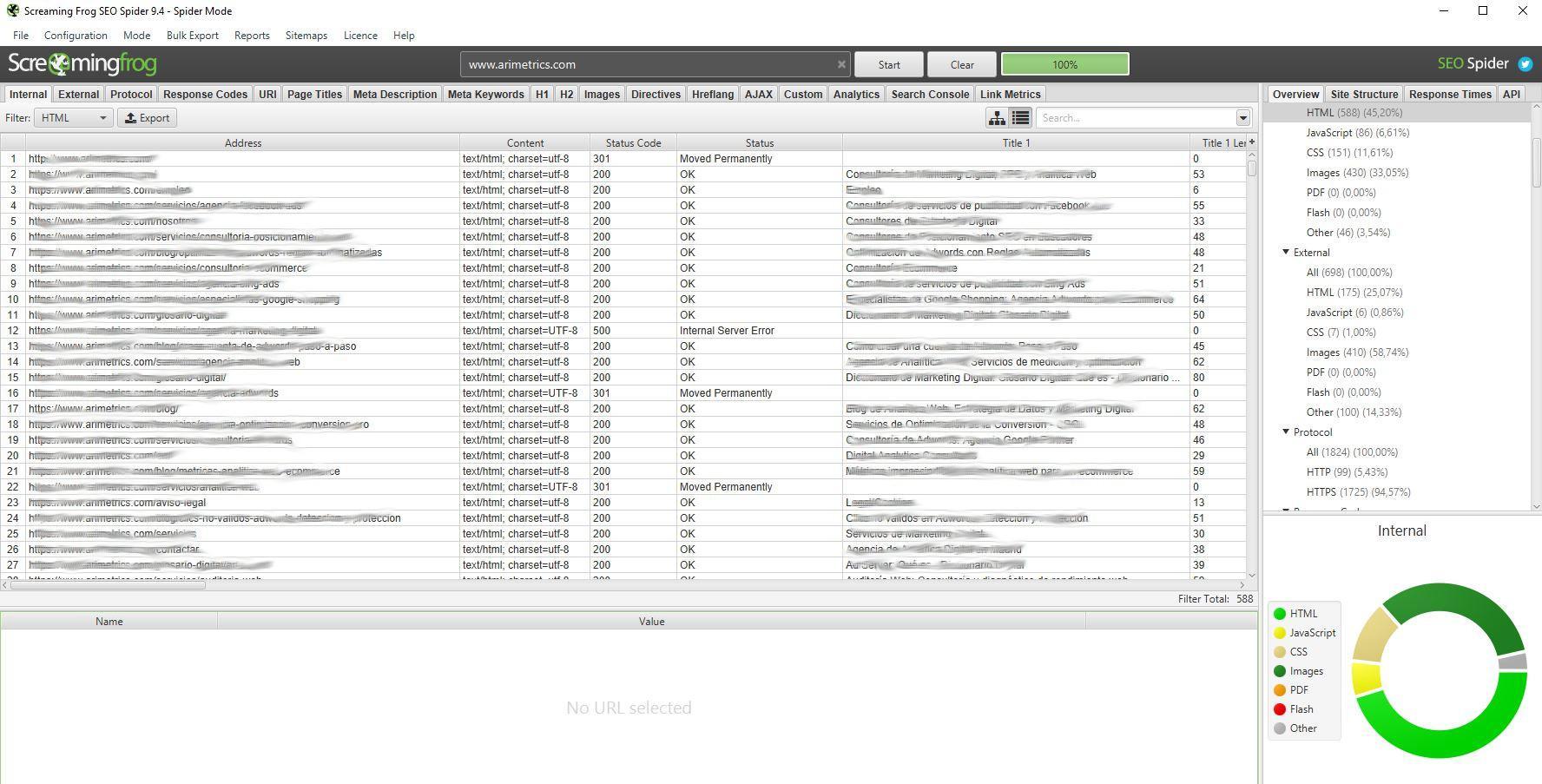1542x784 pixels.
Task: Open the Sitemaps menu
Action: click(x=306, y=36)
